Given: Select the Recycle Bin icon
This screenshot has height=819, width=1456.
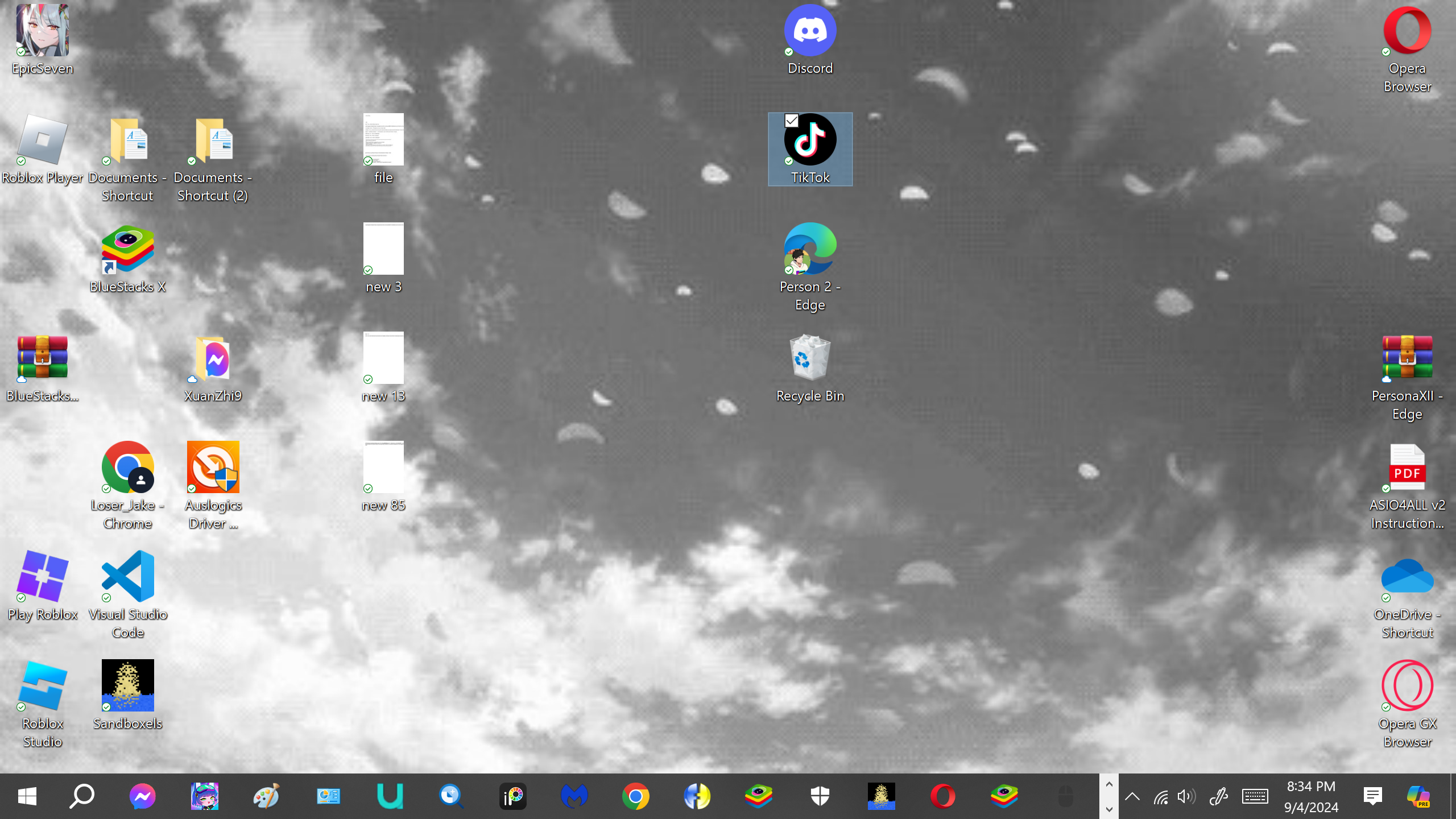Looking at the screenshot, I should 810,358.
